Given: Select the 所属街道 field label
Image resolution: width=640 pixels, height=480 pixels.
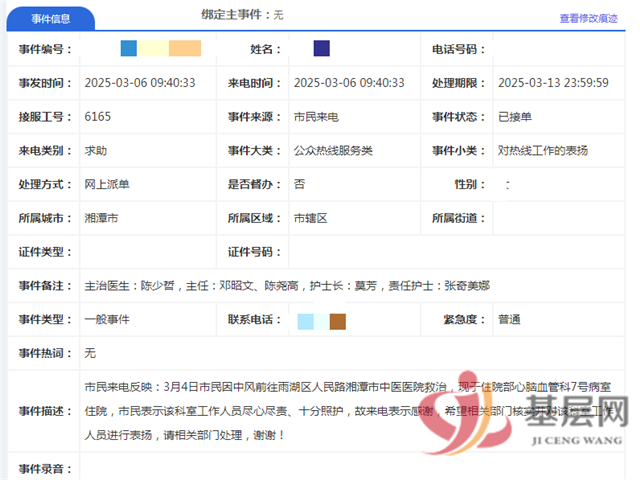Looking at the screenshot, I should tap(458, 218).
